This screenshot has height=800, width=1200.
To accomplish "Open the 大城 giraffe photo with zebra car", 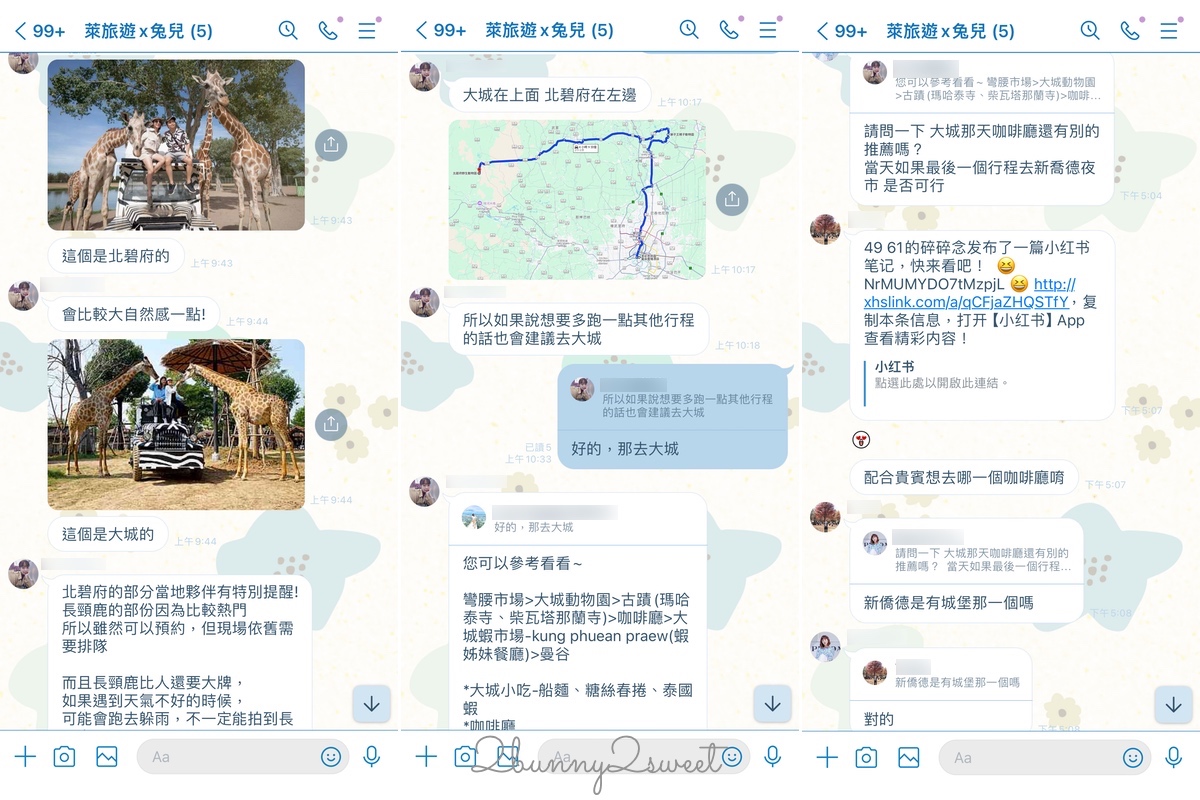I will point(176,425).
